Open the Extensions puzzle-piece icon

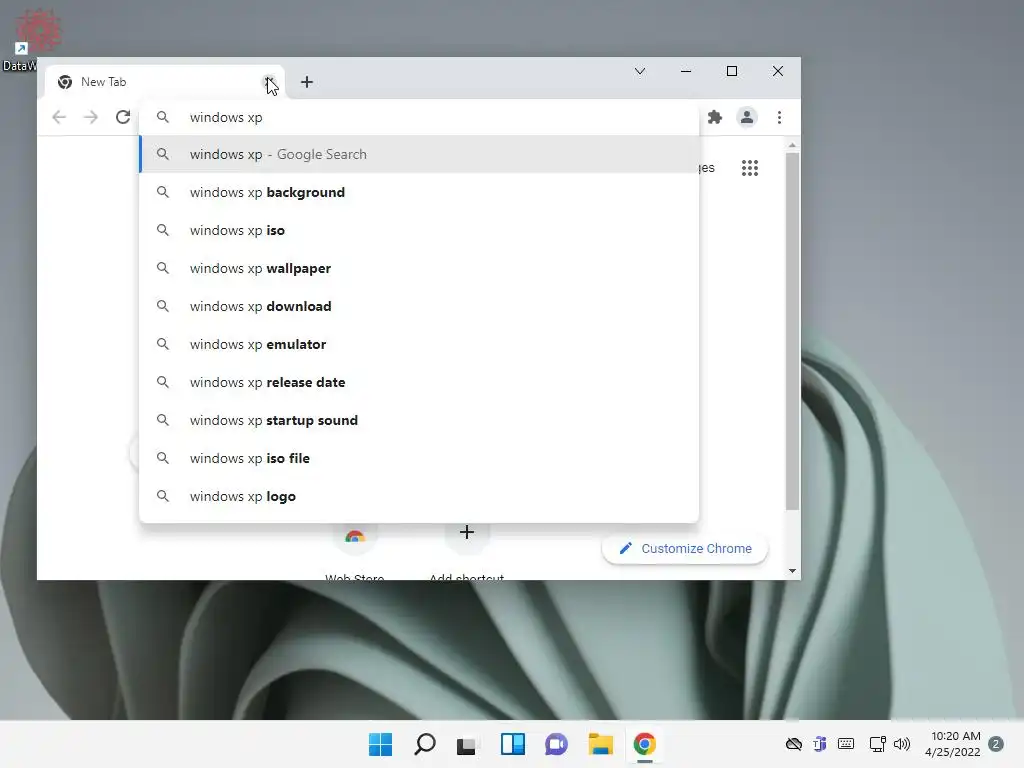click(715, 118)
